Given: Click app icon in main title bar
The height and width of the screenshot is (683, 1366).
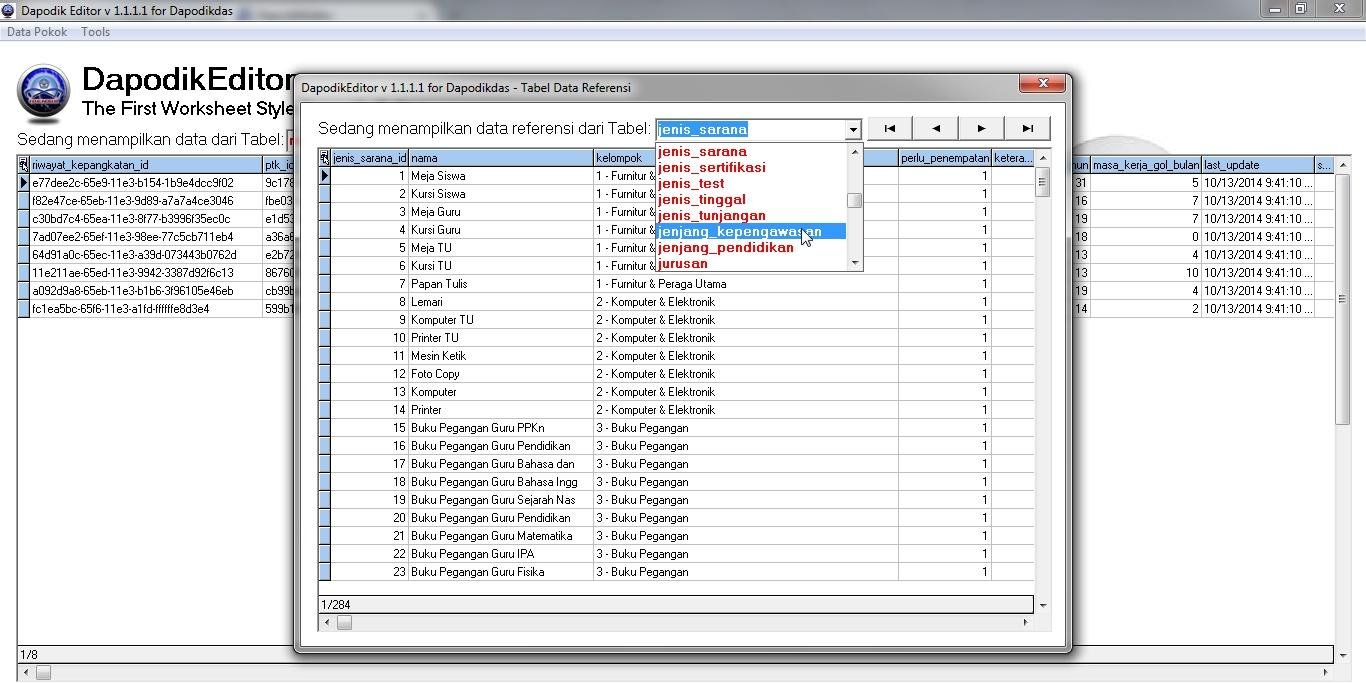Looking at the screenshot, I should pos(9,11).
